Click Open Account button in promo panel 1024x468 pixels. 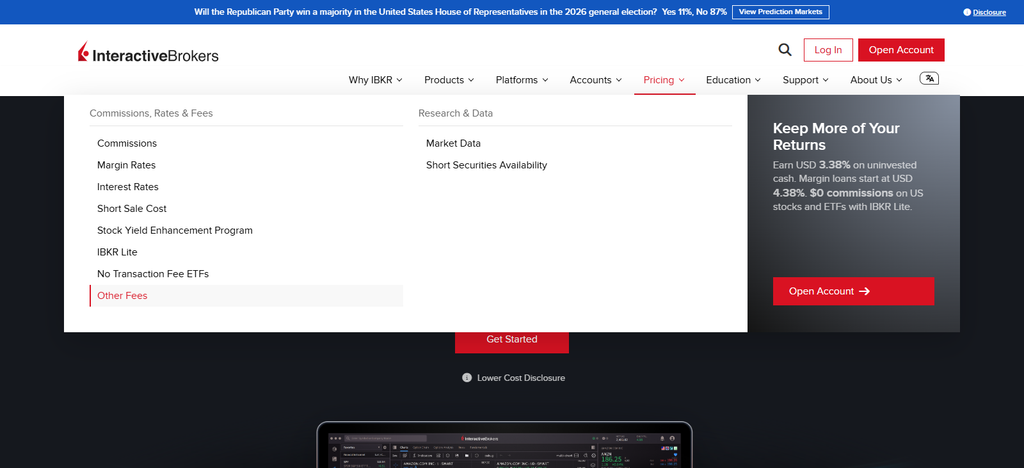854,291
